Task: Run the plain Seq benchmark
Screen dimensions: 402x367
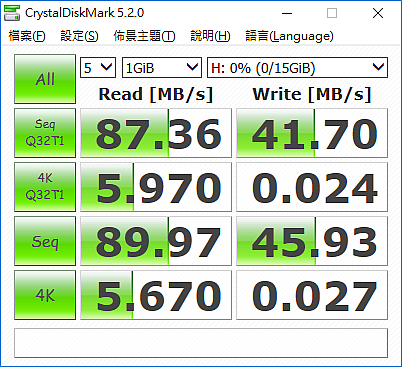Action: tap(45, 241)
